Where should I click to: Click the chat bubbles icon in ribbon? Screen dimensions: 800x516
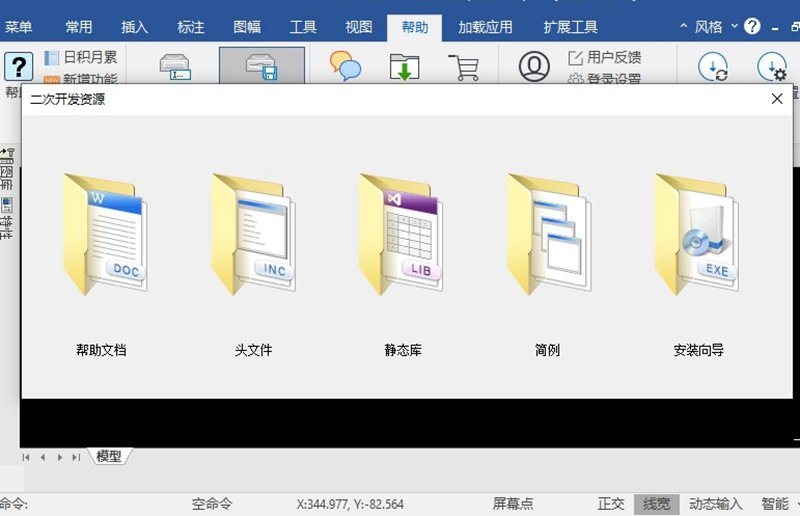(345, 66)
